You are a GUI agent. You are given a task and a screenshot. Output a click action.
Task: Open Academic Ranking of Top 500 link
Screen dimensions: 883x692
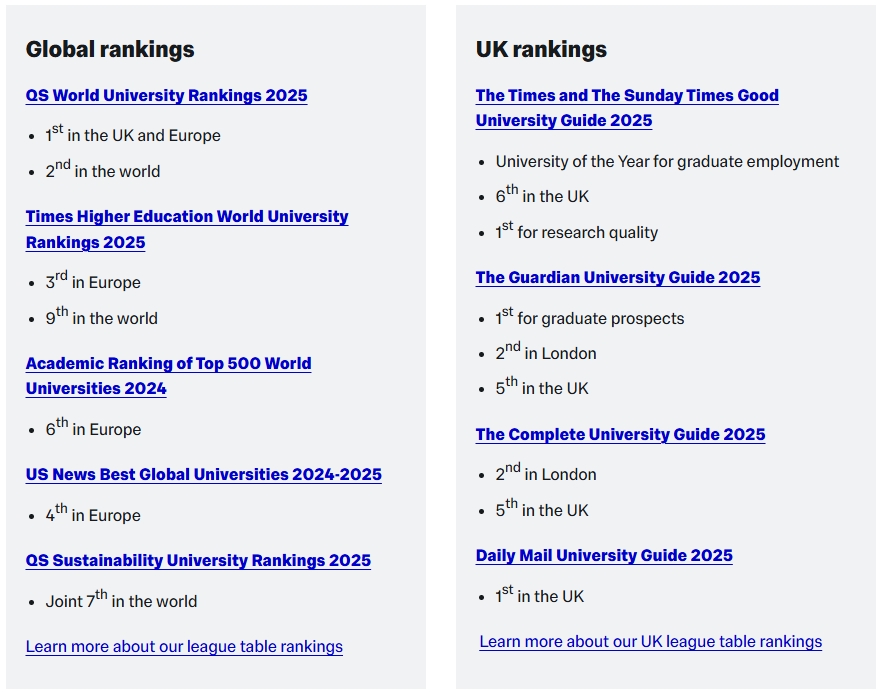[168, 376]
